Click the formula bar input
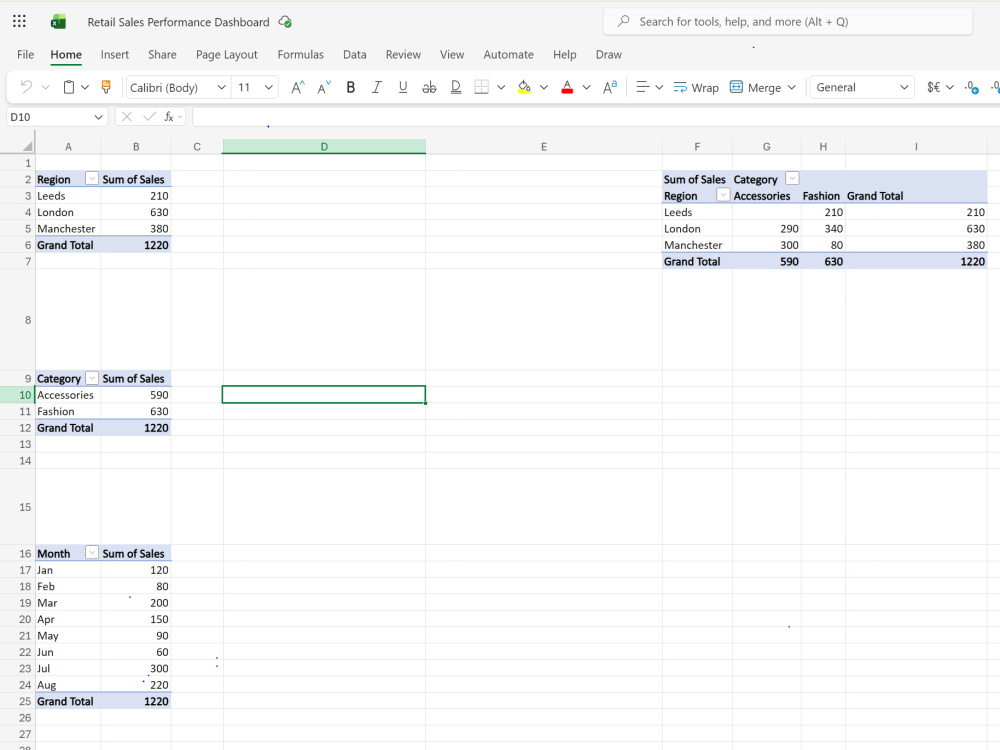 click(x=596, y=117)
